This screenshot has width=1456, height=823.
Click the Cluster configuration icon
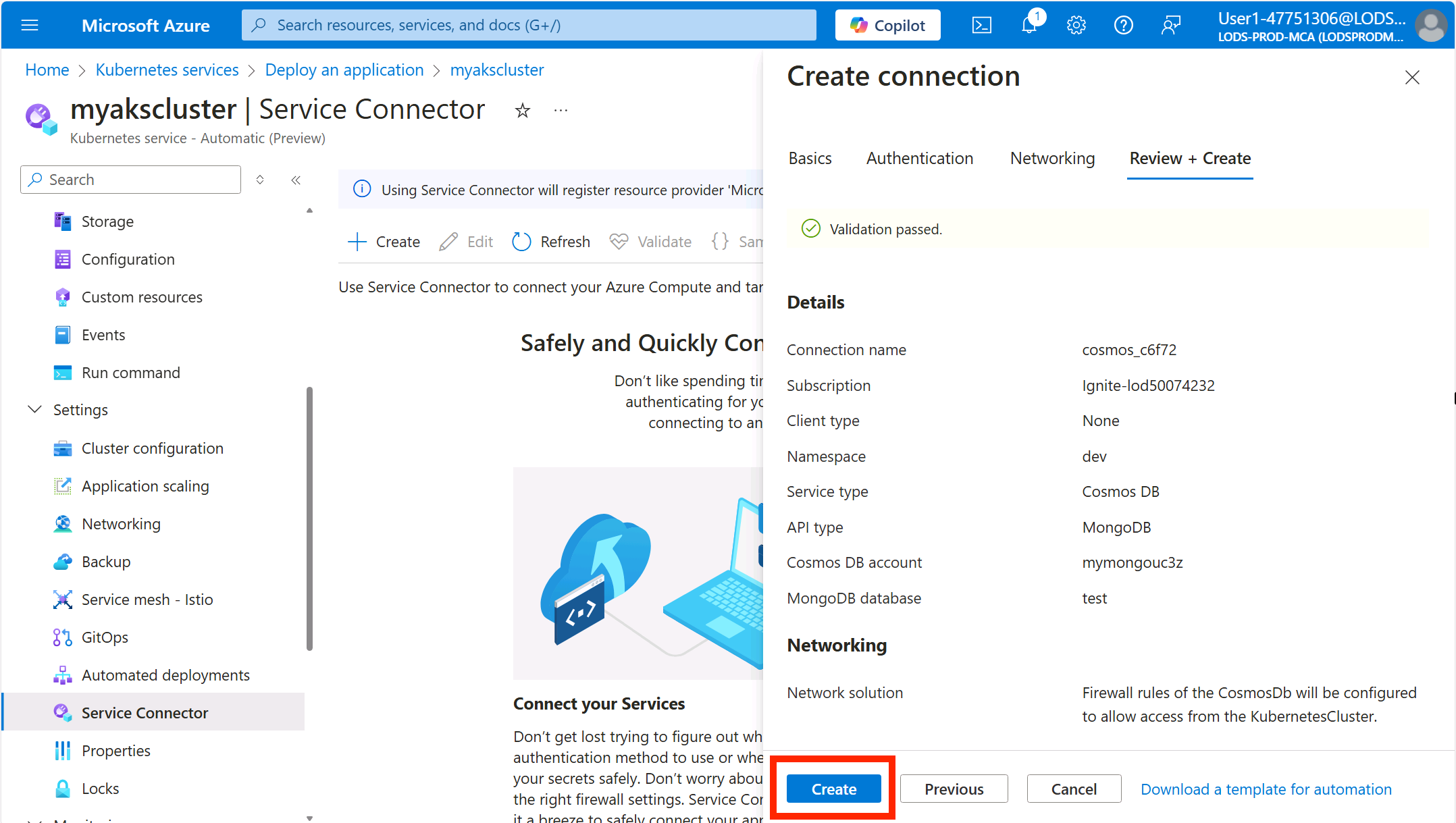tap(62, 448)
